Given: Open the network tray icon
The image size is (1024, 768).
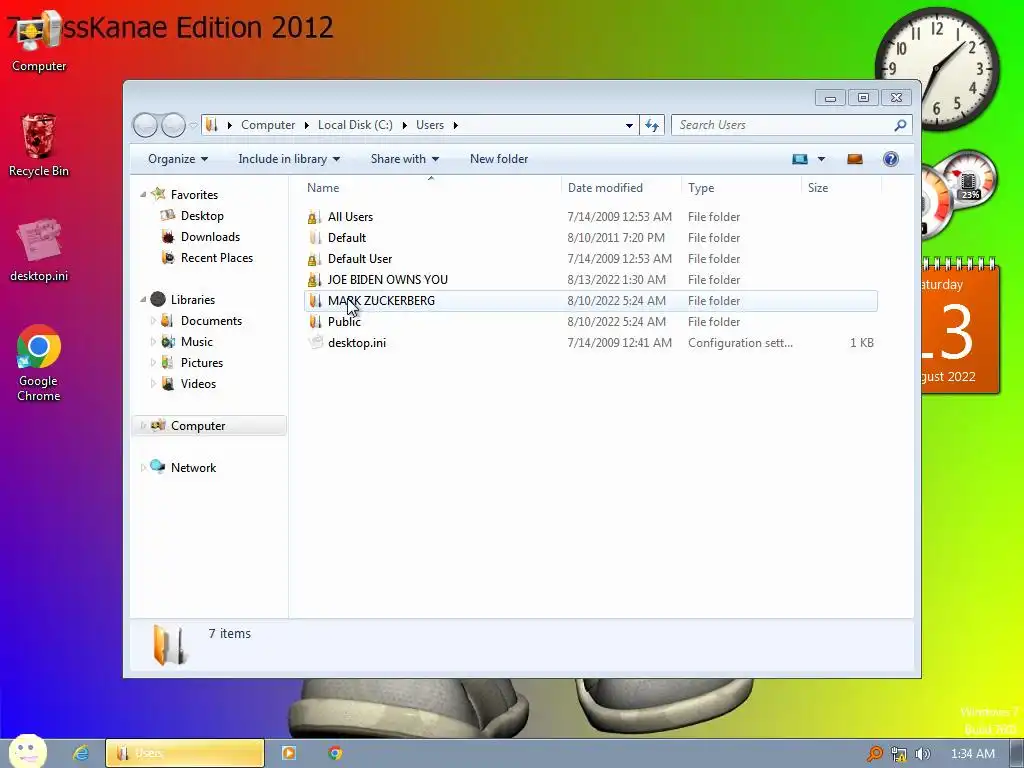Looking at the screenshot, I should (x=899, y=754).
